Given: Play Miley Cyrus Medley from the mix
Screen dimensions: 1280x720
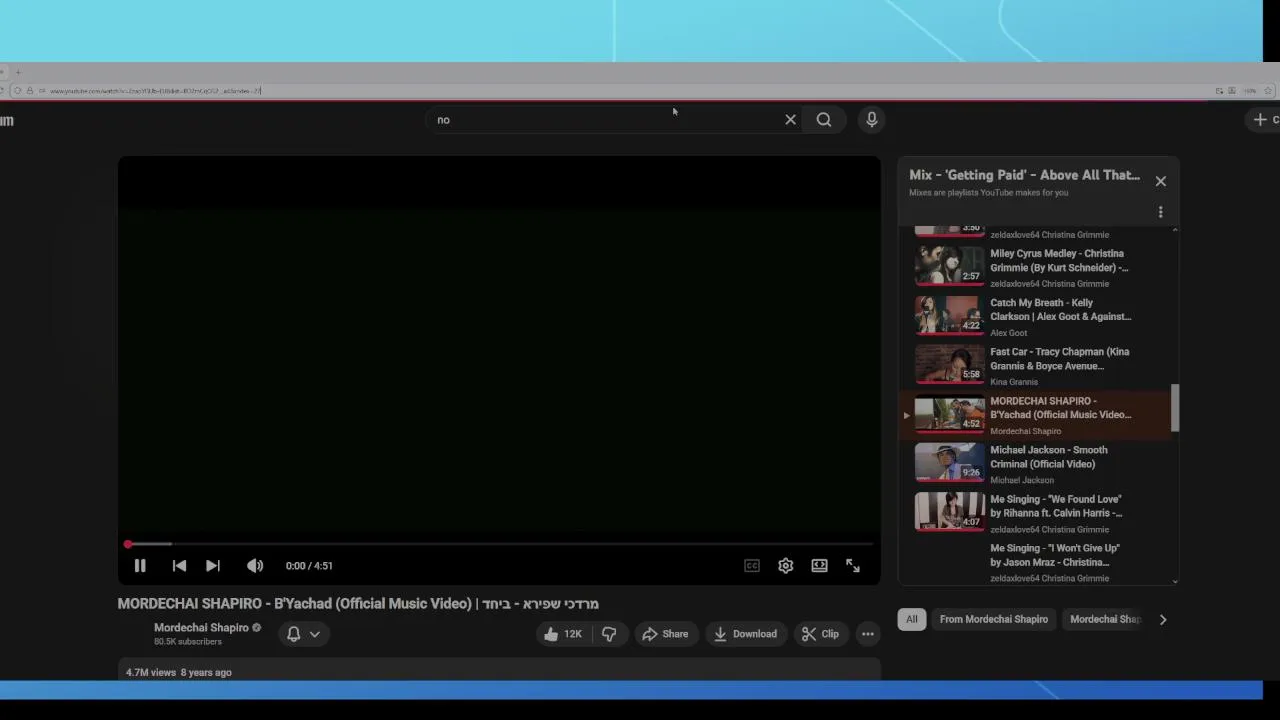Looking at the screenshot, I should tap(1059, 261).
